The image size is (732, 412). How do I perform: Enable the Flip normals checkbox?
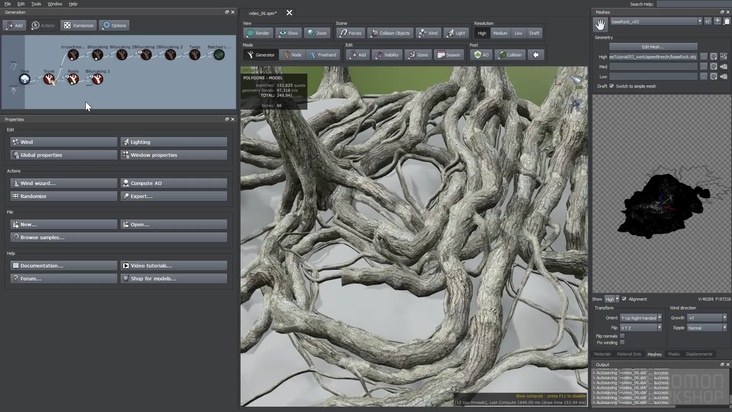pos(623,336)
